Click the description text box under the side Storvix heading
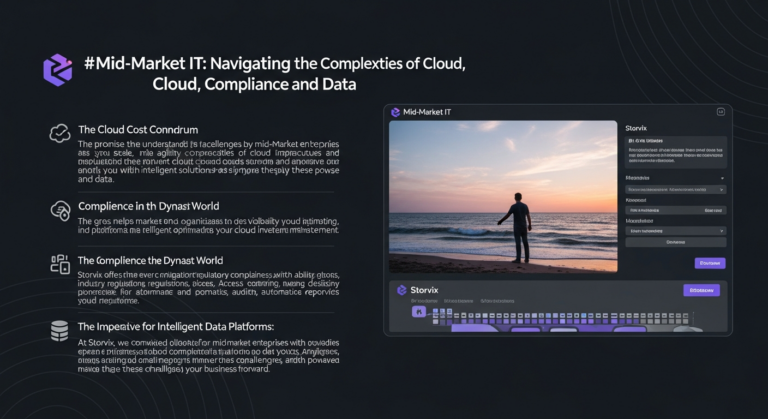768x419 pixels. (x=676, y=152)
